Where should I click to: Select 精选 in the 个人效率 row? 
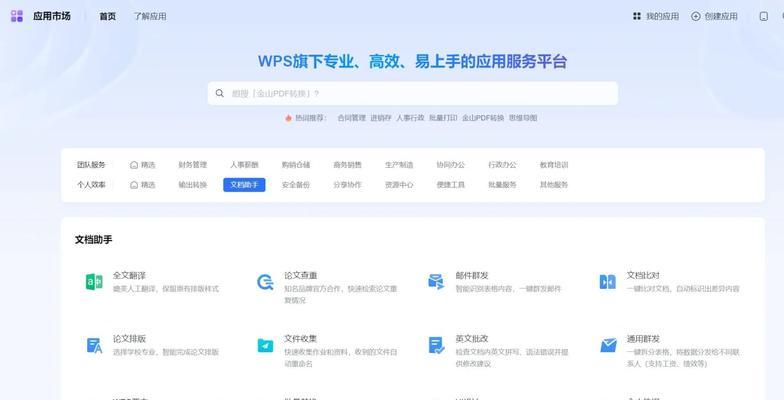[x=142, y=185]
